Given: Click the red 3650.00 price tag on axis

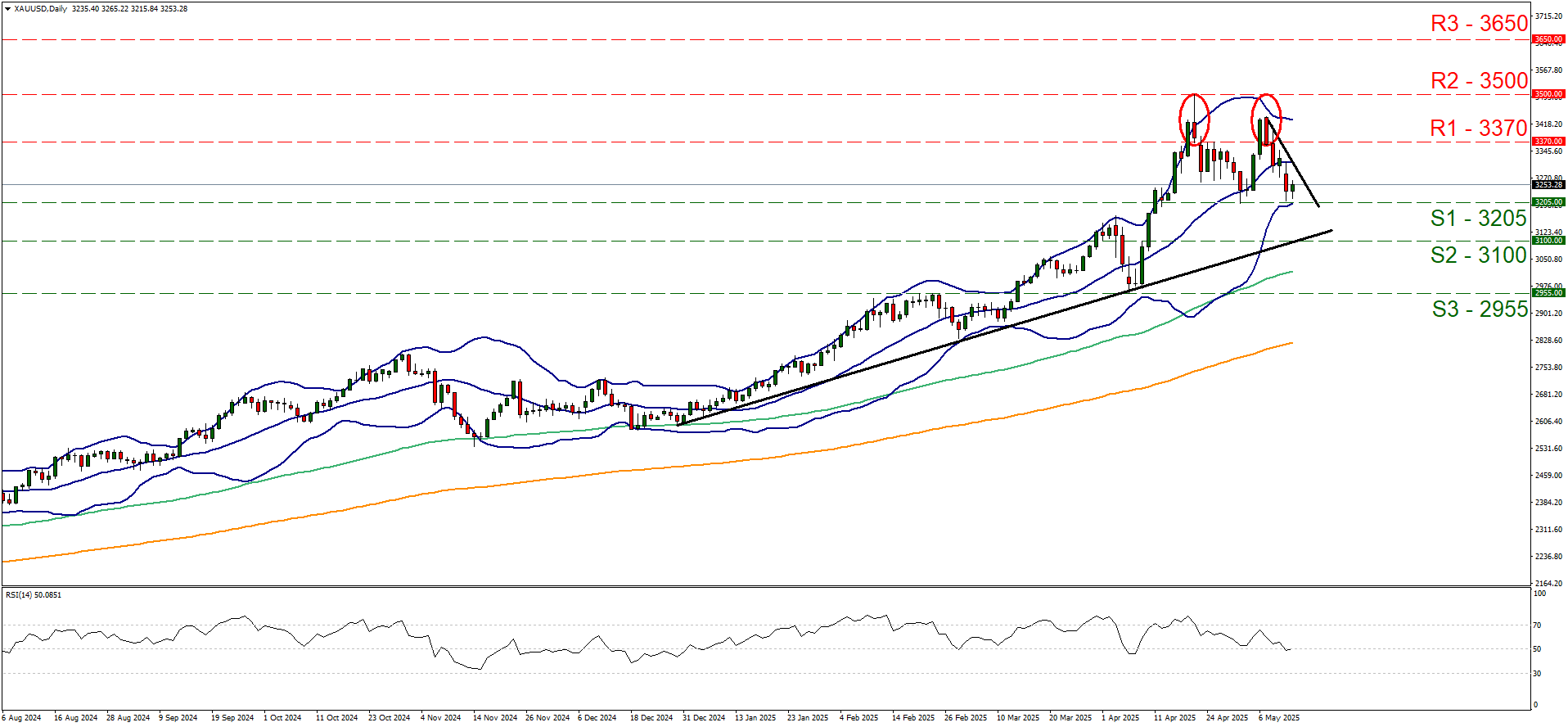Looking at the screenshot, I should [x=1548, y=39].
